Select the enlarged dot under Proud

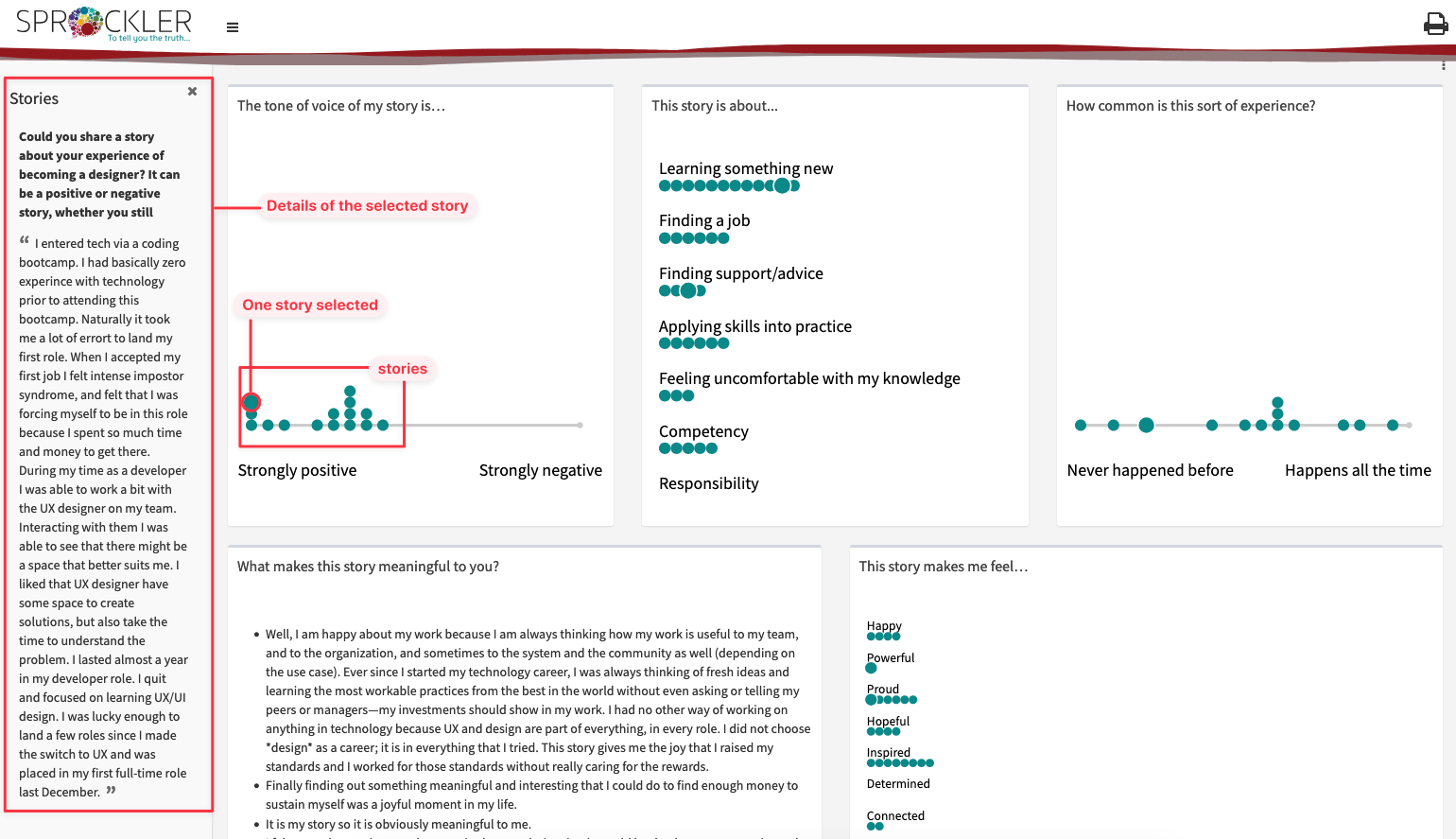click(872, 700)
